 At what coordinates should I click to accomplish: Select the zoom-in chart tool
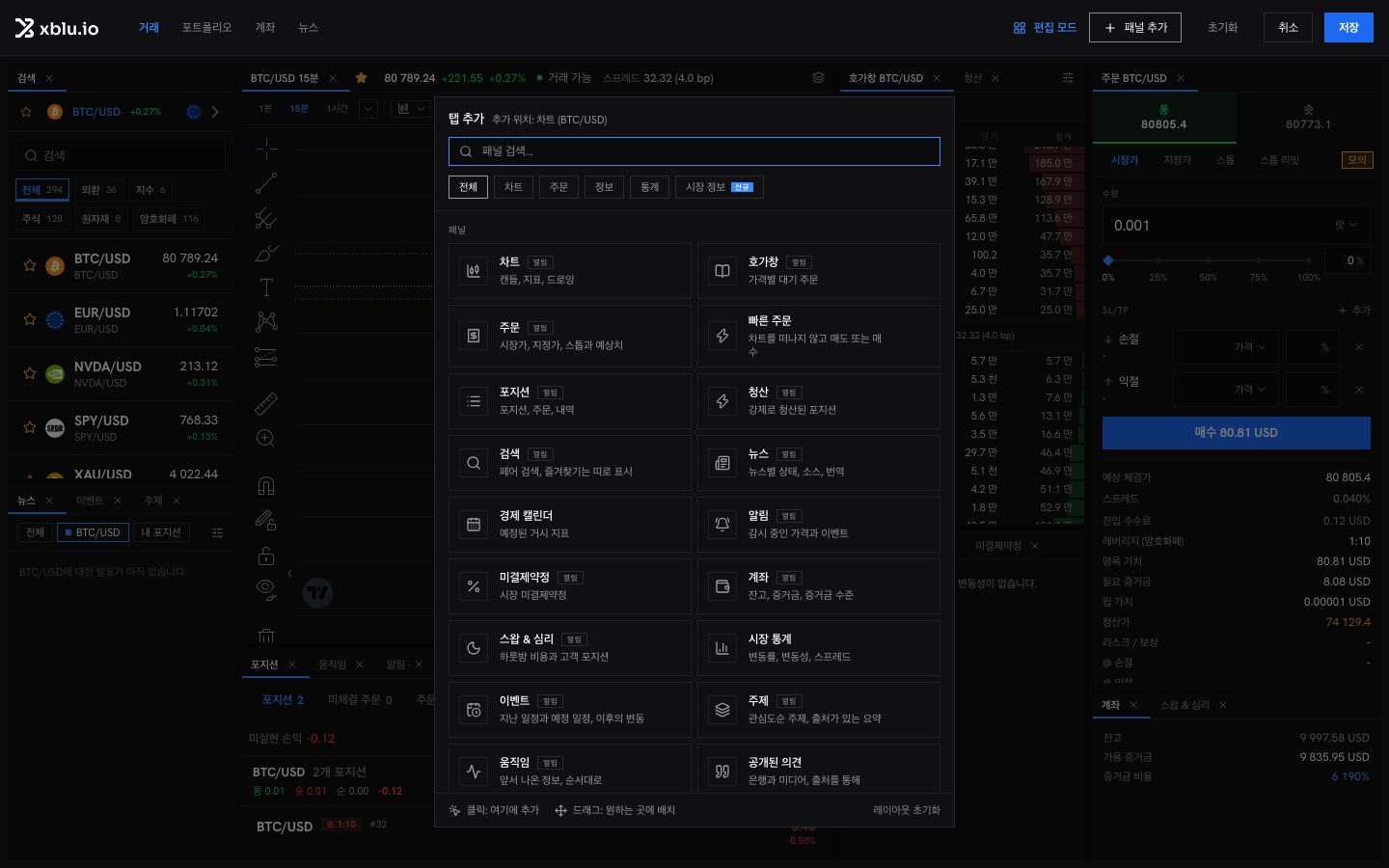coord(266,438)
